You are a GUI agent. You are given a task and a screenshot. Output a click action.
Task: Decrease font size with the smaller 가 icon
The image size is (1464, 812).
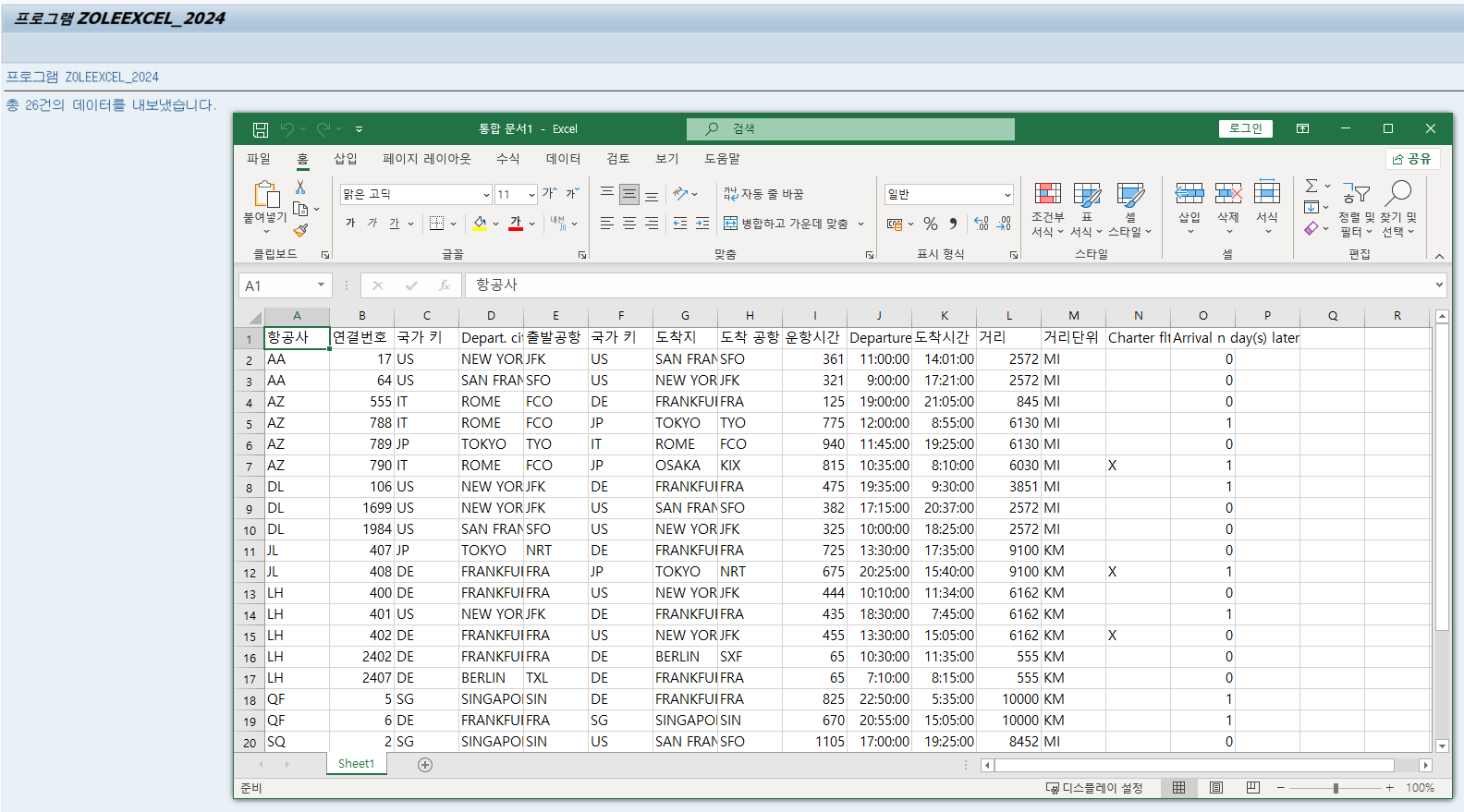click(x=572, y=193)
